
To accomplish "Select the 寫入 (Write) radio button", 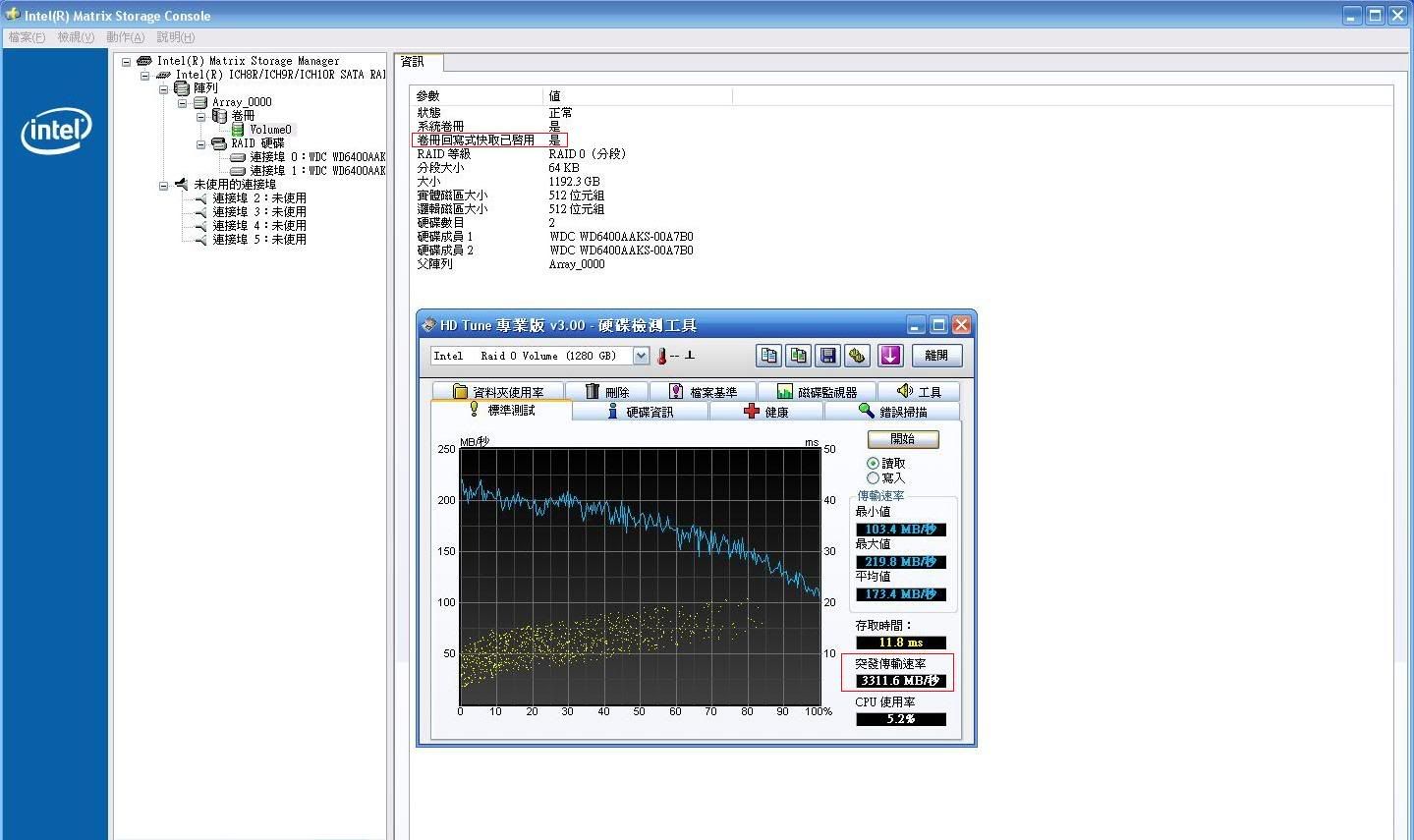I will click(x=873, y=478).
